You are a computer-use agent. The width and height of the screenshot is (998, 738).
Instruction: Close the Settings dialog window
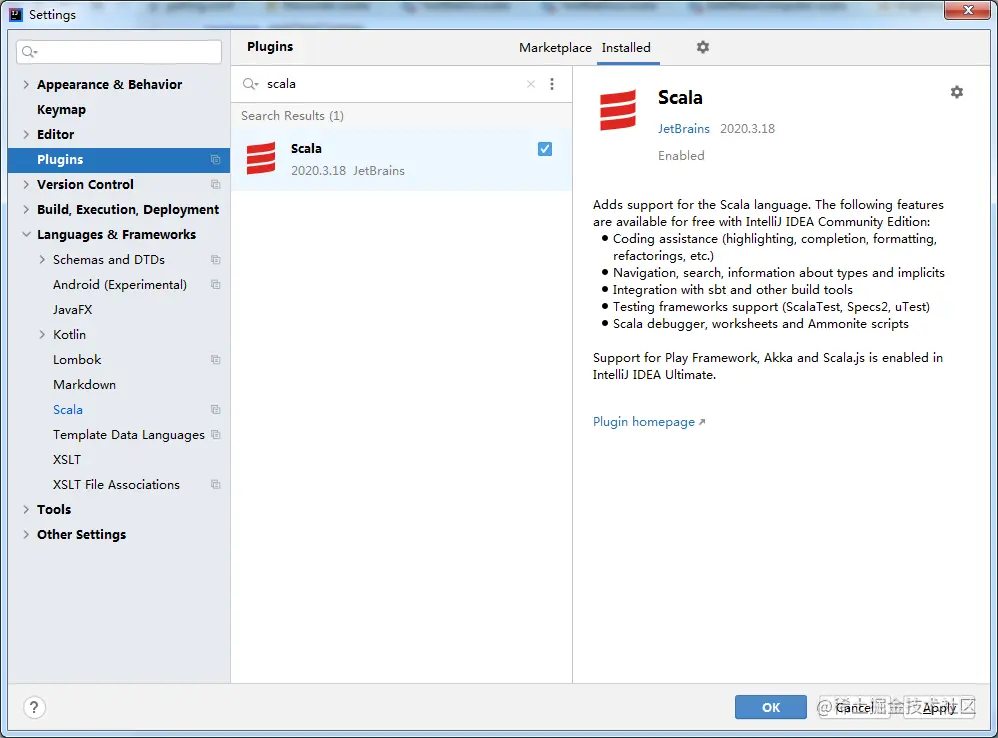pyautogui.click(x=967, y=10)
